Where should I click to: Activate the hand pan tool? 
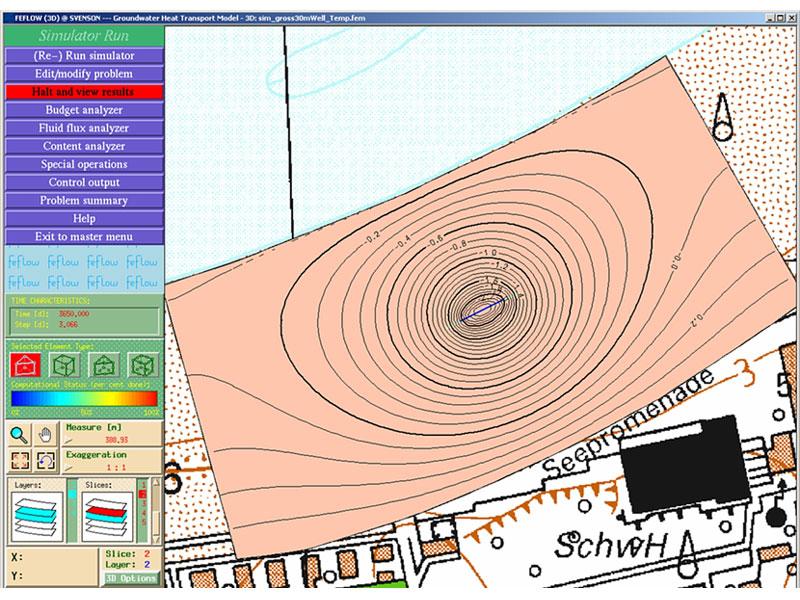45,434
